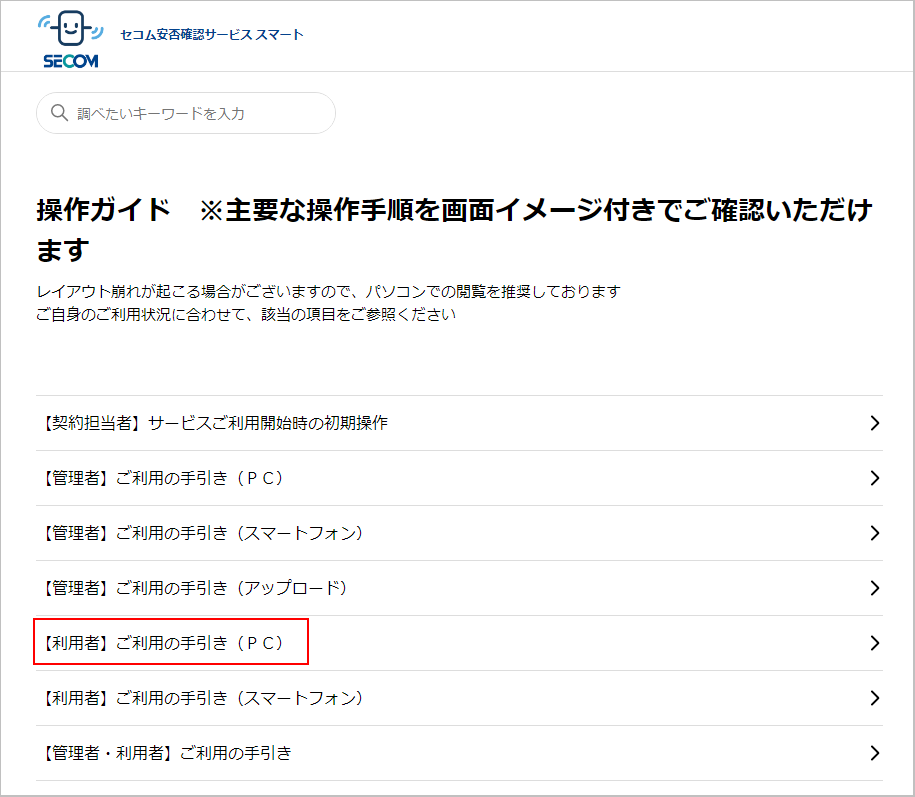The width and height of the screenshot is (915, 797).
Task: Open 【管理者】ご利用の手引き（スマートフォン）
Action: coord(459,533)
